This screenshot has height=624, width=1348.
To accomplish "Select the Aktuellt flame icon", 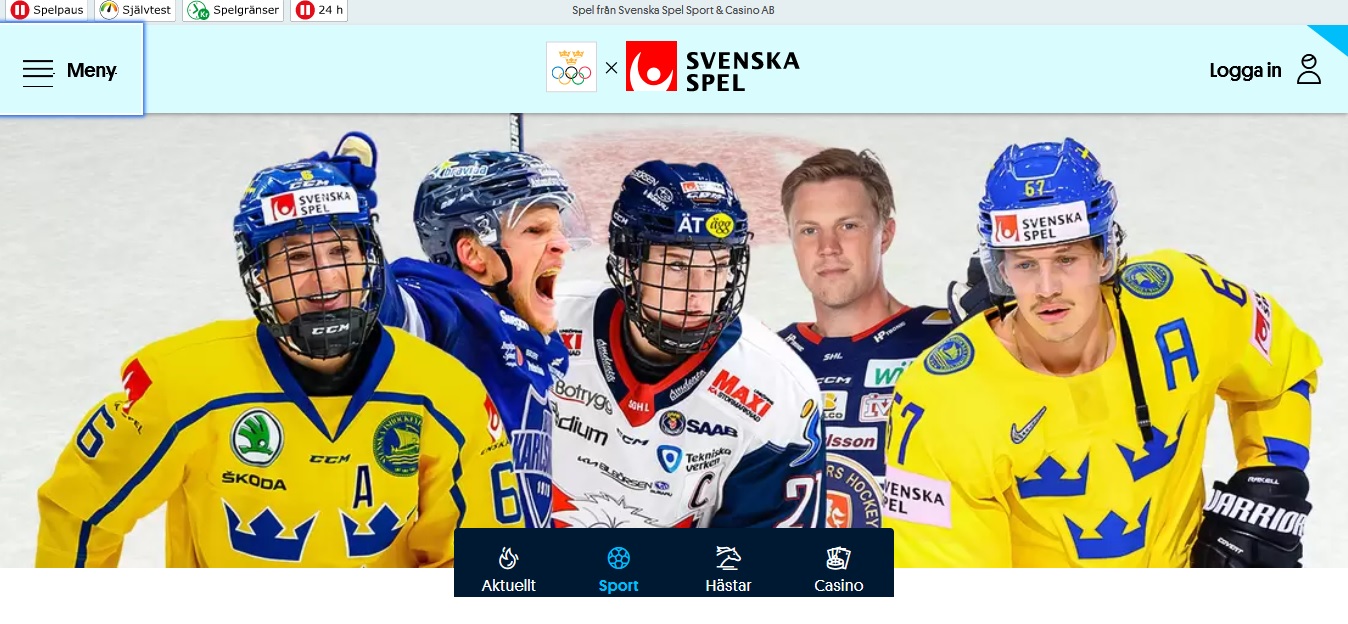I will (509, 558).
